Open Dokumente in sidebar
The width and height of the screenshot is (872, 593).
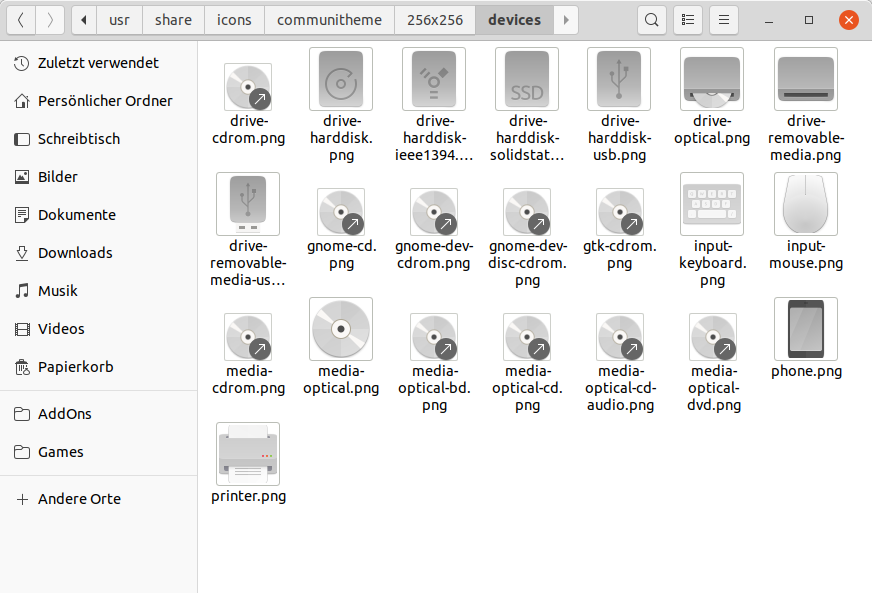pos(98,215)
